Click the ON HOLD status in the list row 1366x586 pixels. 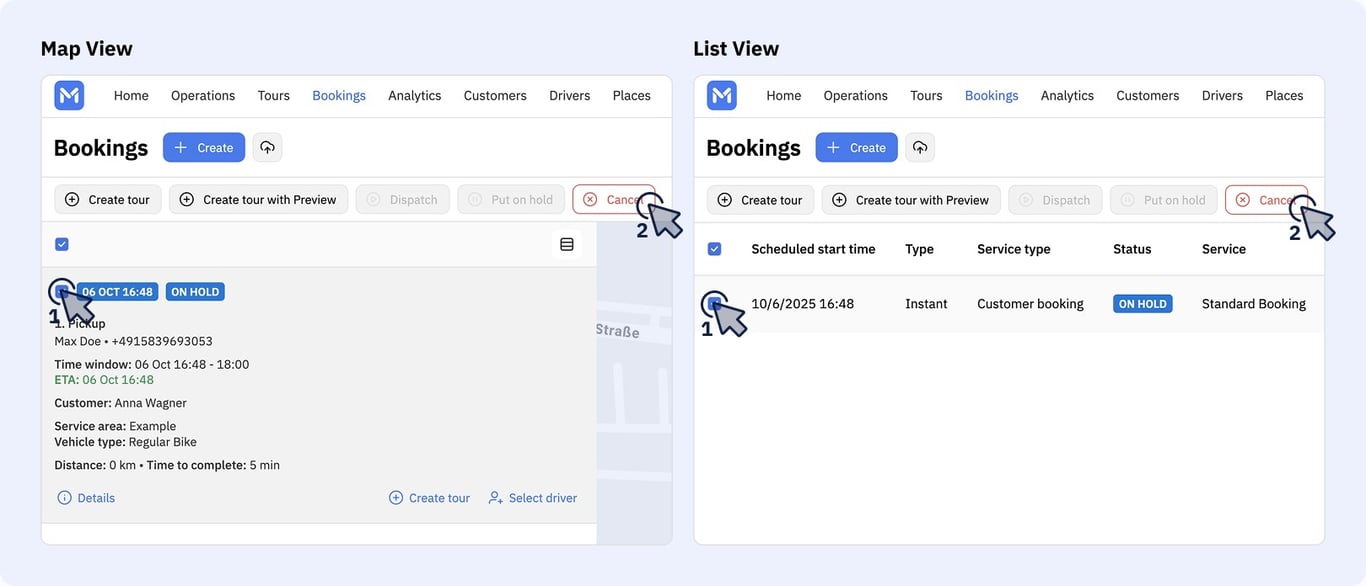1143,304
